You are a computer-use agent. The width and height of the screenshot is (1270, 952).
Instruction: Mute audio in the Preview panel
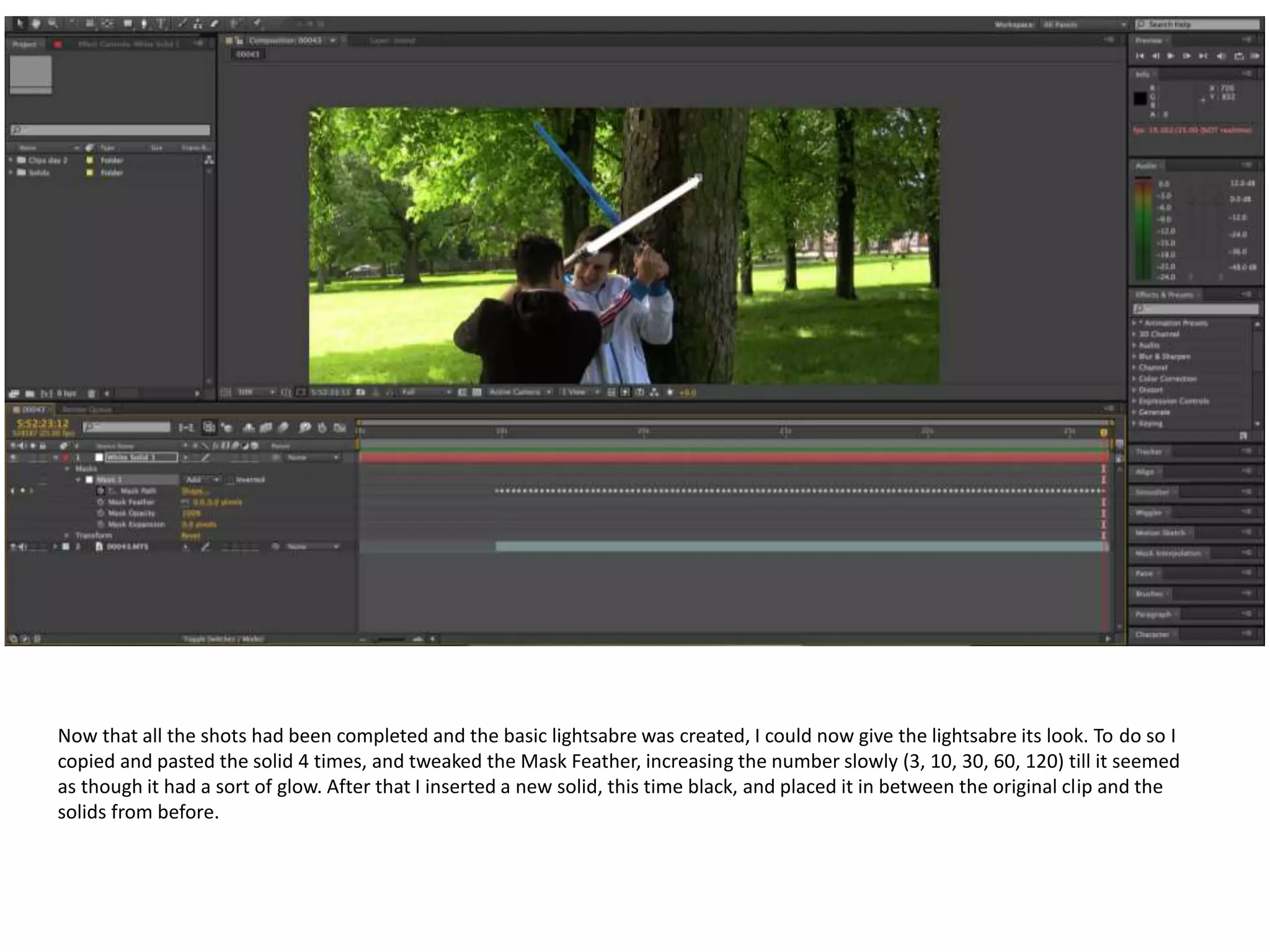(x=1221, y=56)
